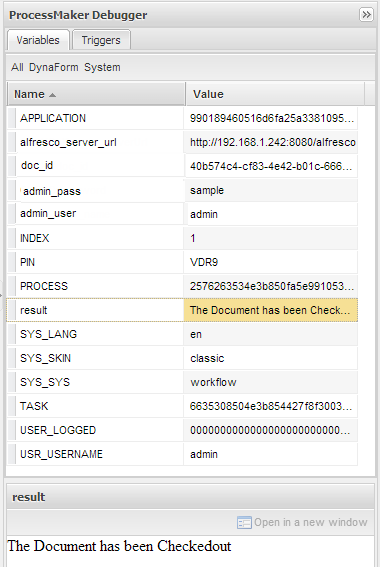This screenshot has width=380, height=567.
Task: Click the Name column sort arrow
Action: 52,95
